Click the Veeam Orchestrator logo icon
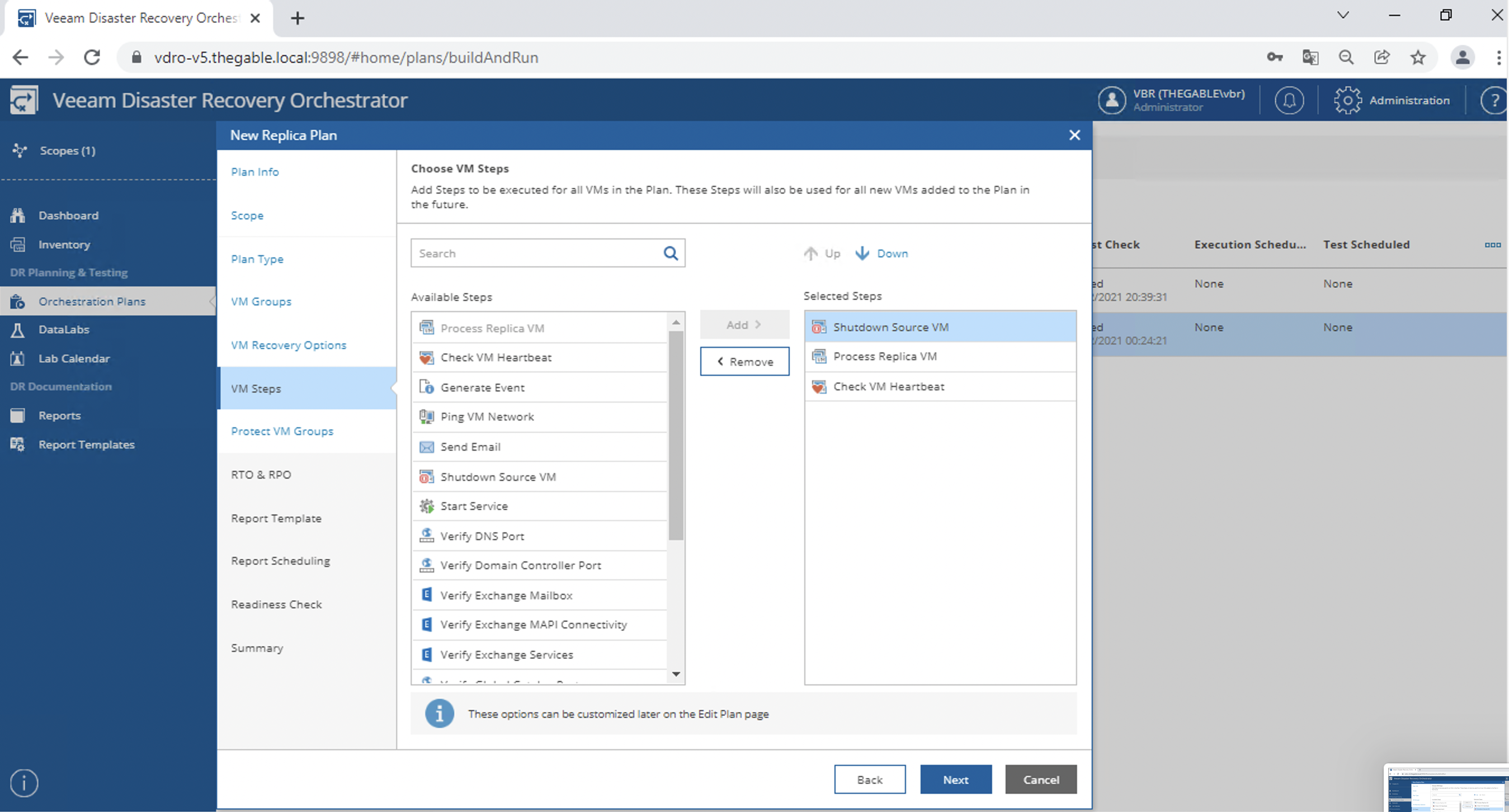This screenshot has width=1509, height=812. pyautogui.click(x=24, y=100)
